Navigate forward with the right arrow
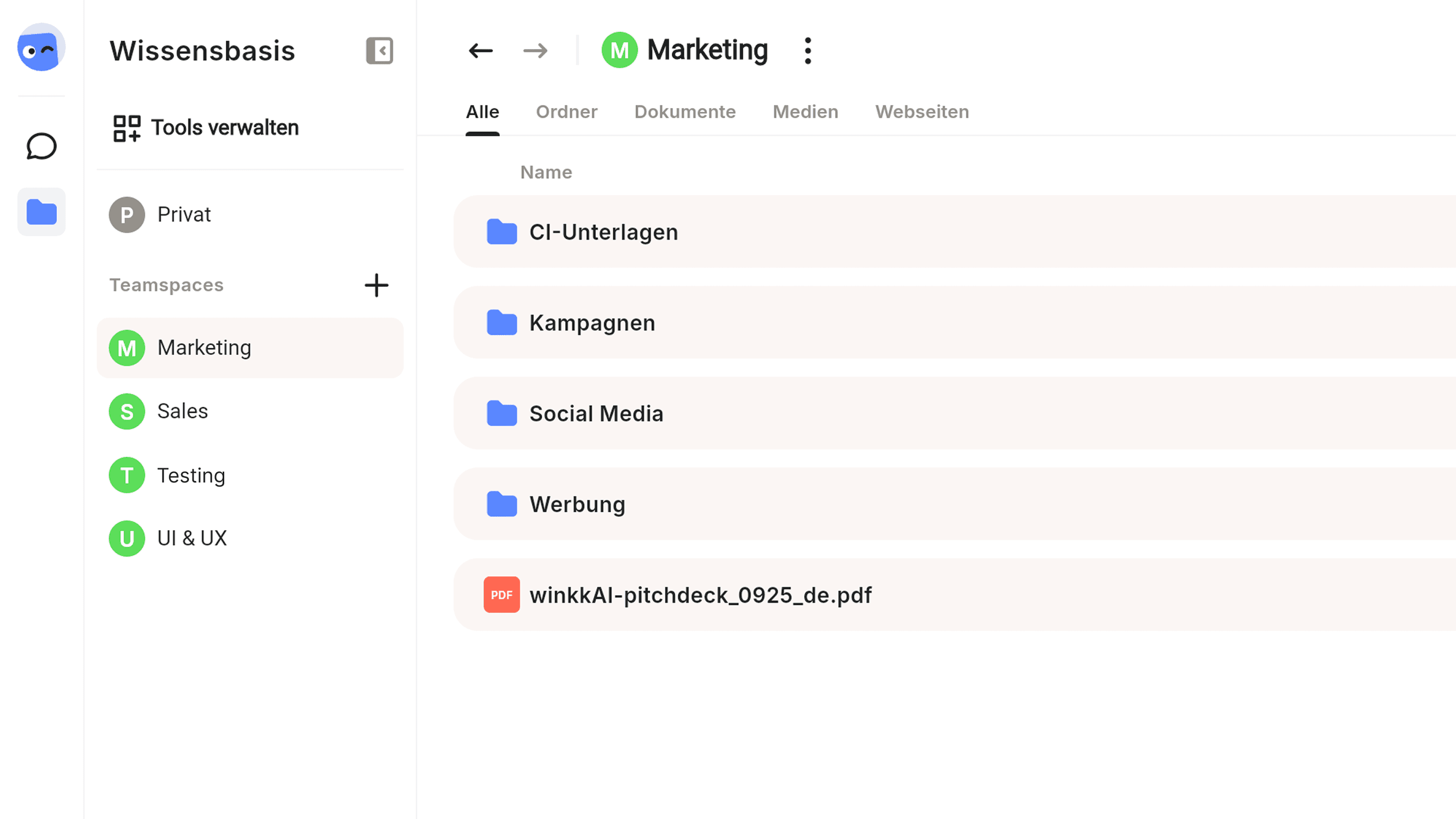This screenshot has width=1456, height=819. coord(534,50)
